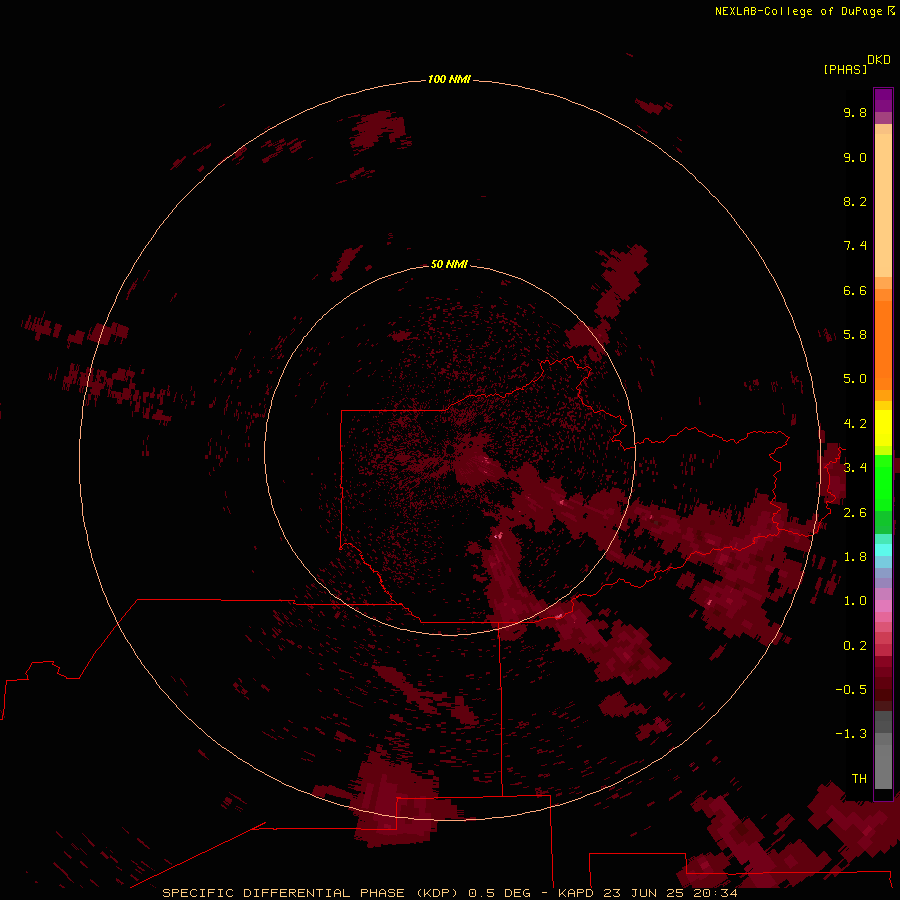Click the -0.5 color scale value

(x=851, y=690)
